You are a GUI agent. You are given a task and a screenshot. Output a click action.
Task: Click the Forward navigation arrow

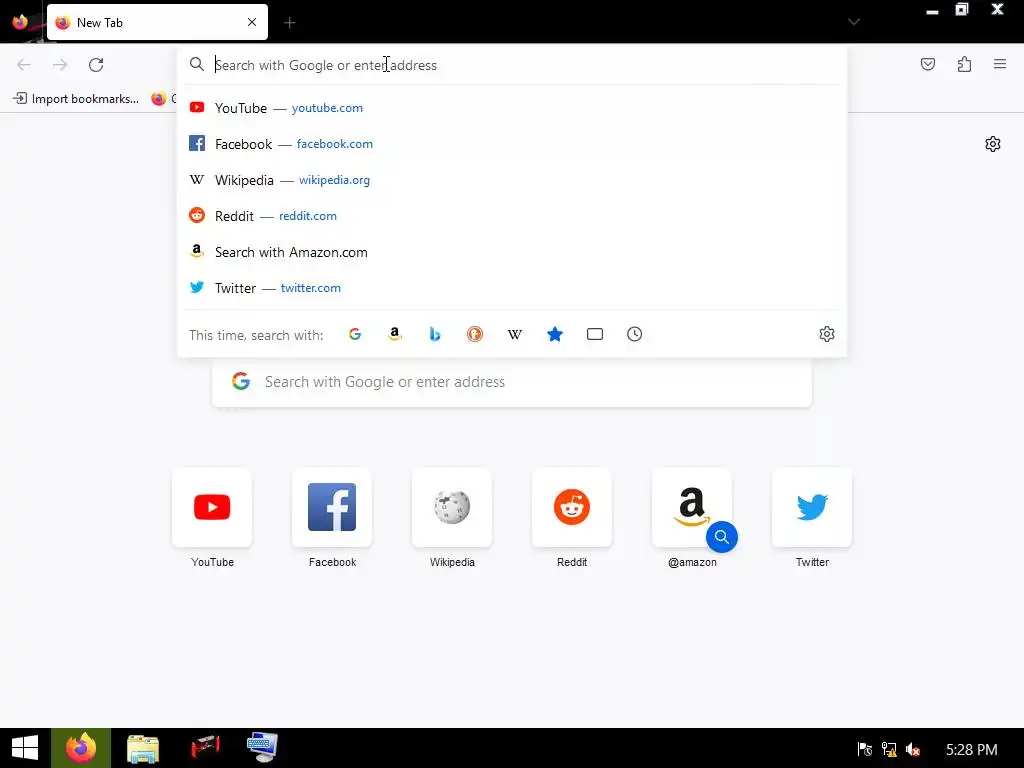(60, 65)
